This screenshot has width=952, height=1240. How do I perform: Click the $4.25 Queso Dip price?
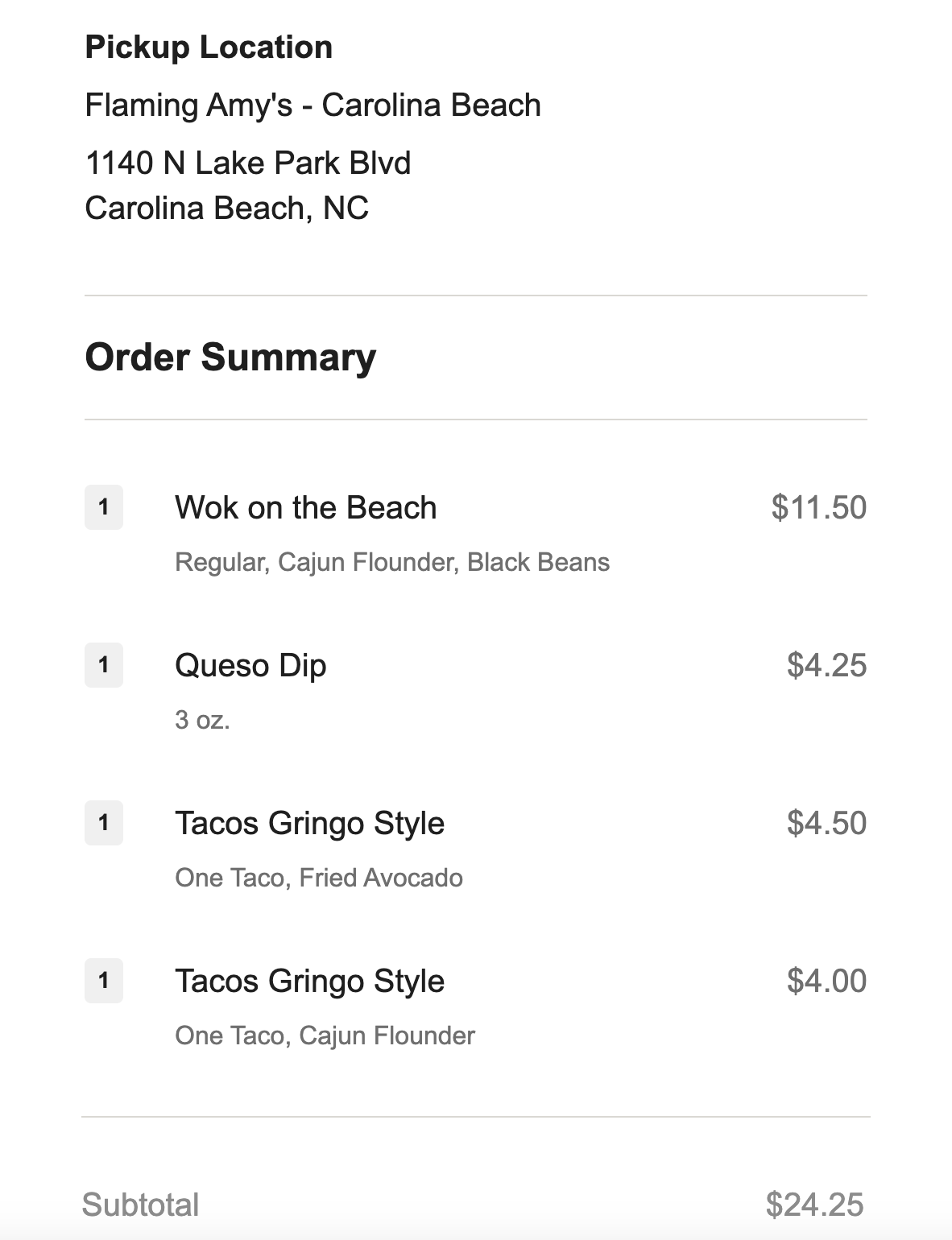[826, 665]
